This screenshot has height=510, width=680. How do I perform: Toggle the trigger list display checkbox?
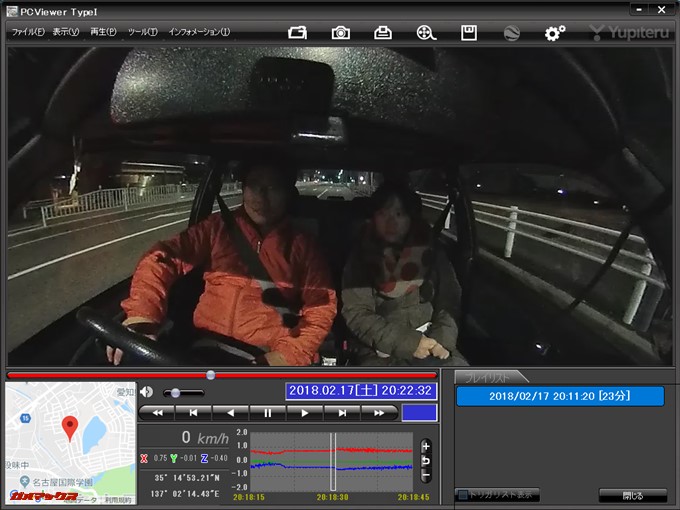click(x=462, y=495)
